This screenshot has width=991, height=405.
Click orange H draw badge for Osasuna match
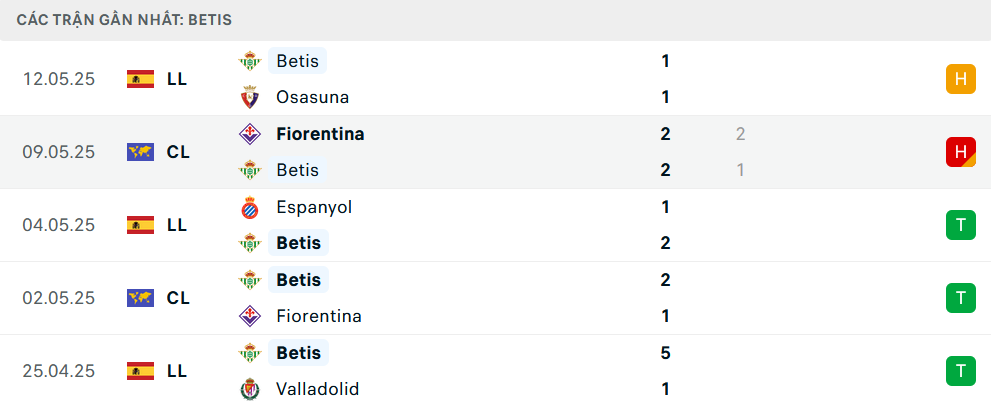tap(961, 79)
